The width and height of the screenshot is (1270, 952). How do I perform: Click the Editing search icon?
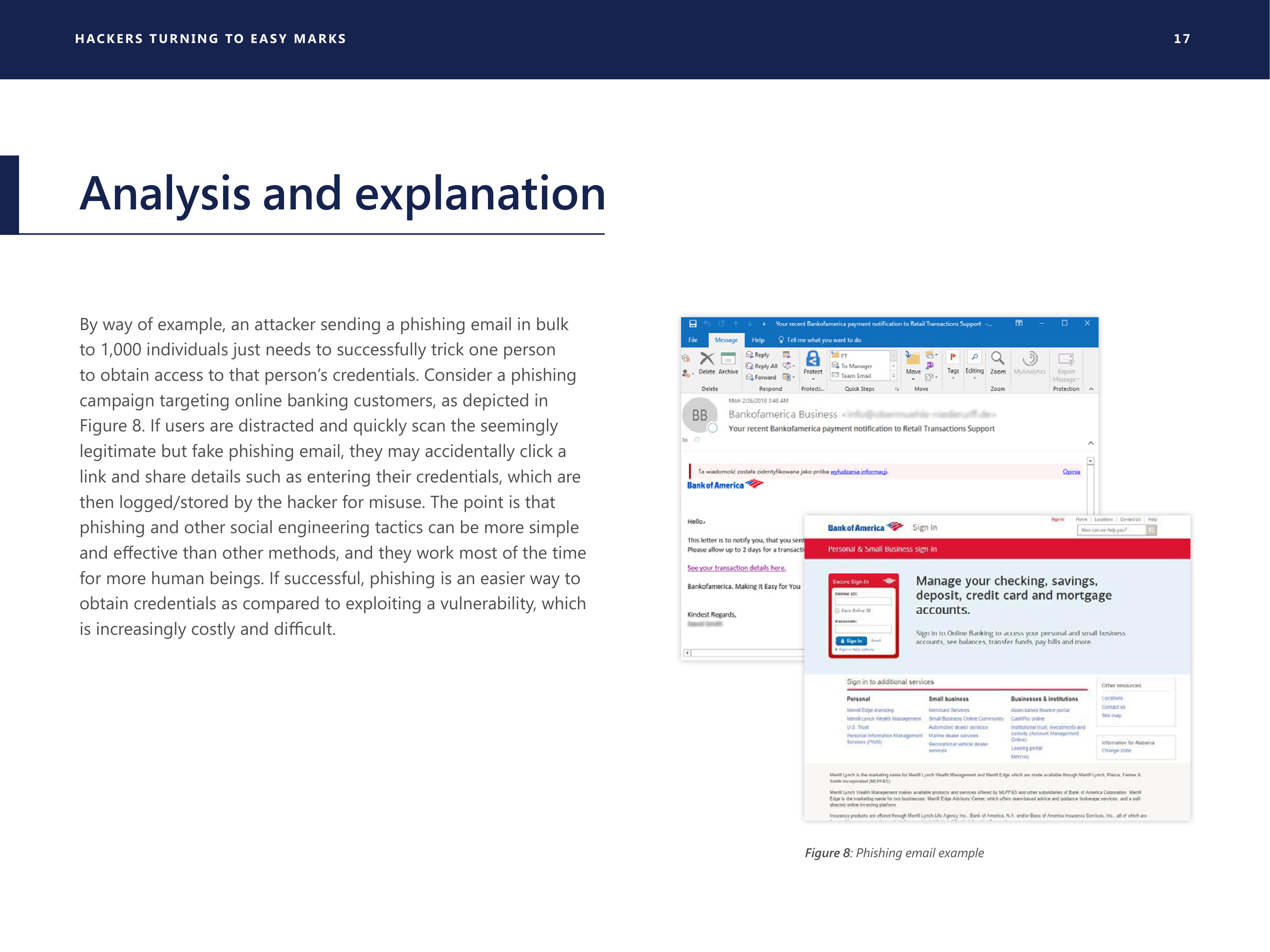click(974, 357)
